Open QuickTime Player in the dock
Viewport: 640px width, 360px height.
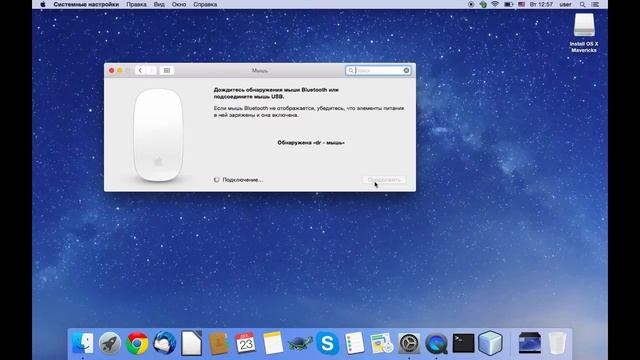pyautogui.click(x=436, y=343)
